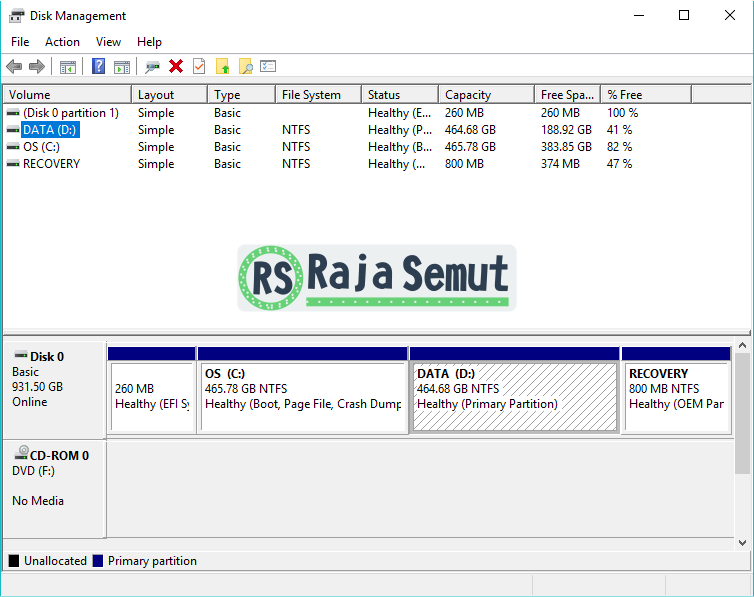Click the drive icon beside RECOVERY
The height and width of the screenshot is (597, 754).
click(13, 164)
